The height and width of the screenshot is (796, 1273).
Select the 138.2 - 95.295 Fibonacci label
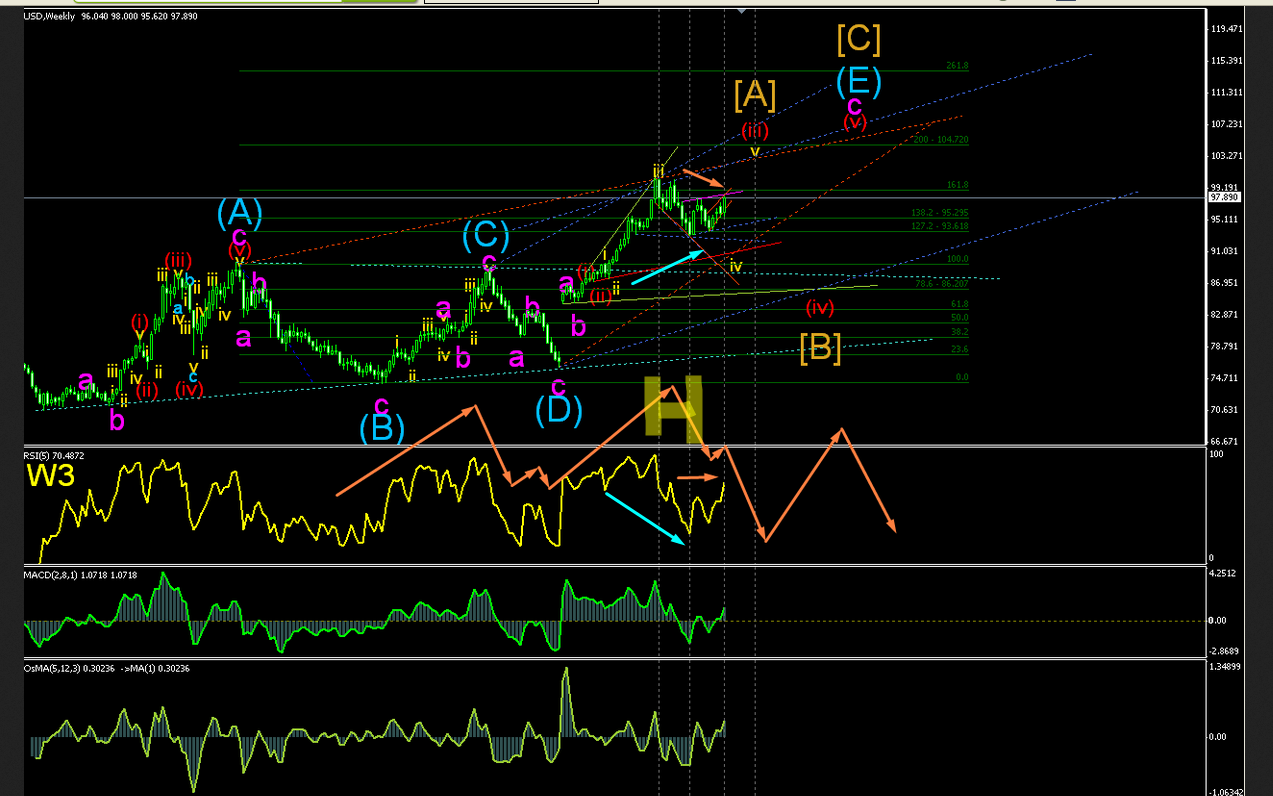[939, 213]
